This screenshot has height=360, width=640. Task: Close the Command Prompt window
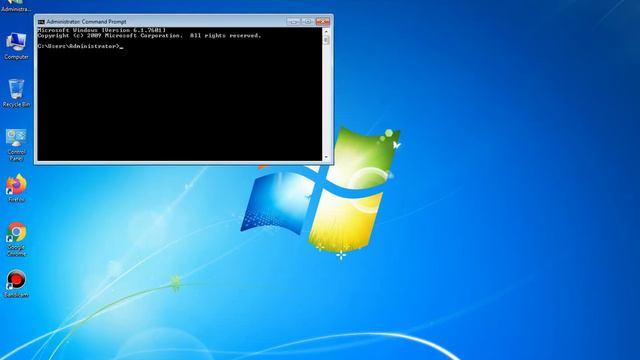click(x=322, y=21)
